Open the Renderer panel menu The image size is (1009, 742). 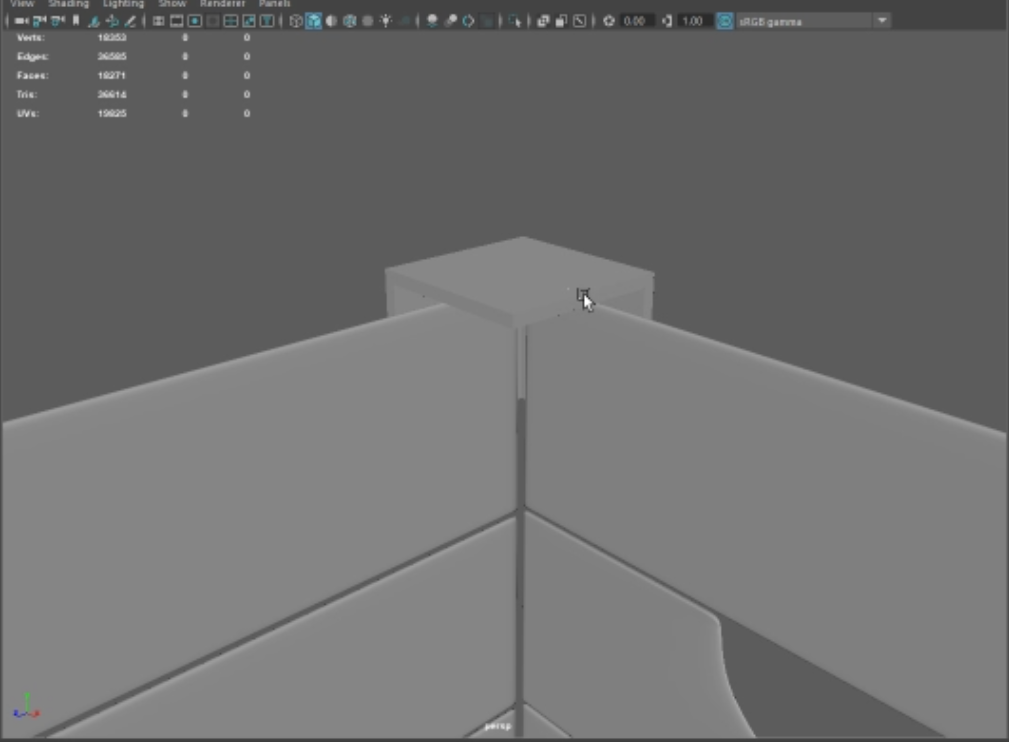point(222,4)
